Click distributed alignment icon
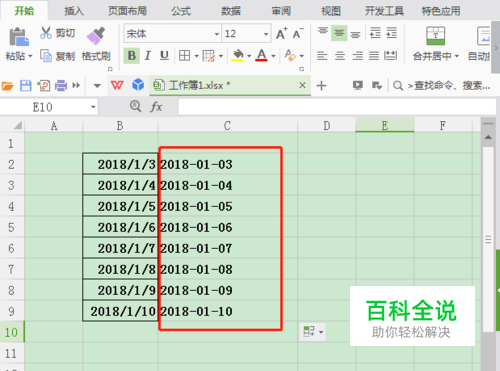500x371 pixels. [390, 56]
